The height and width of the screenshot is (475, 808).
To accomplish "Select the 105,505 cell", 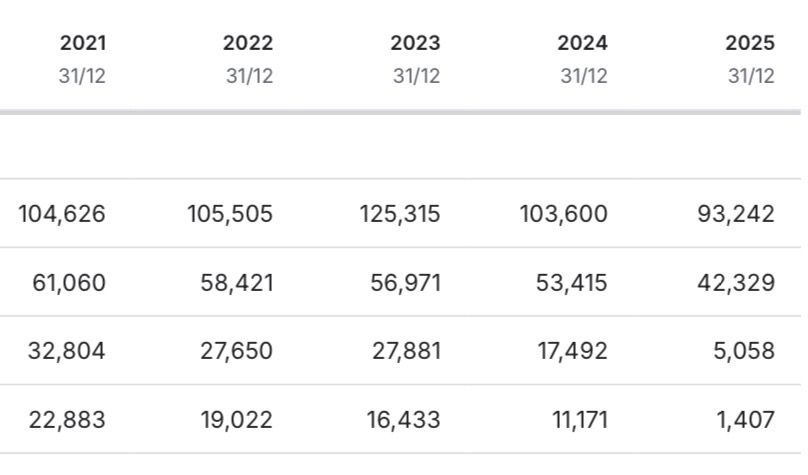I will tap(229, 214).
